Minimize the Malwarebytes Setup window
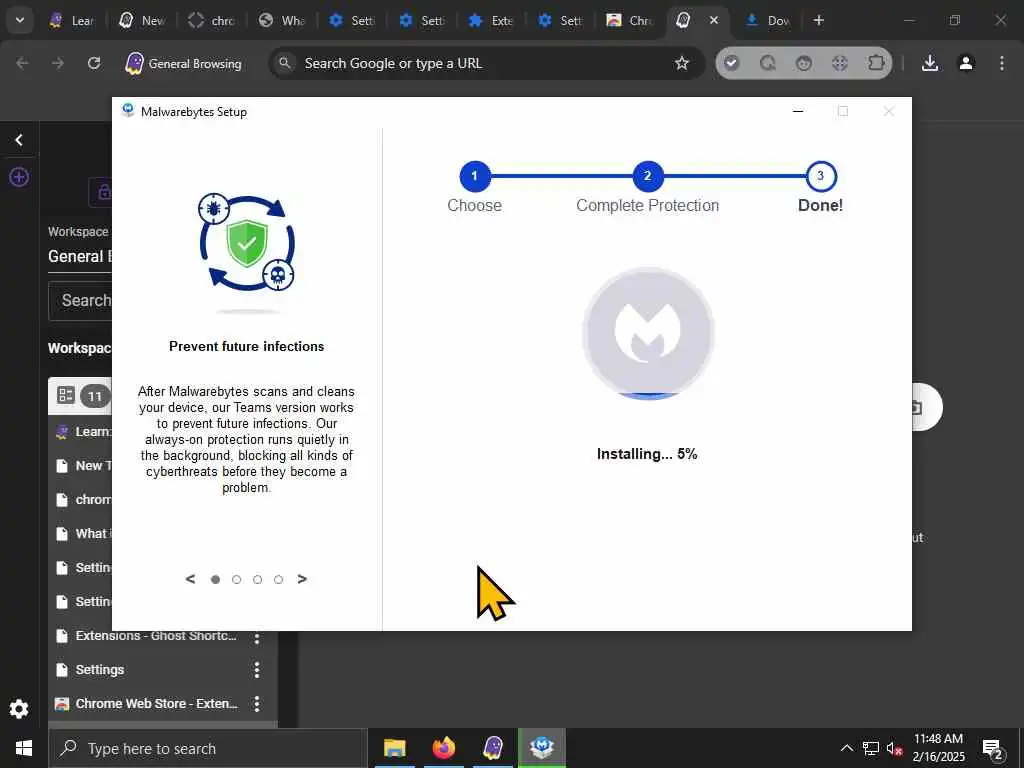1024x768 pixels. tap(798, 112)
